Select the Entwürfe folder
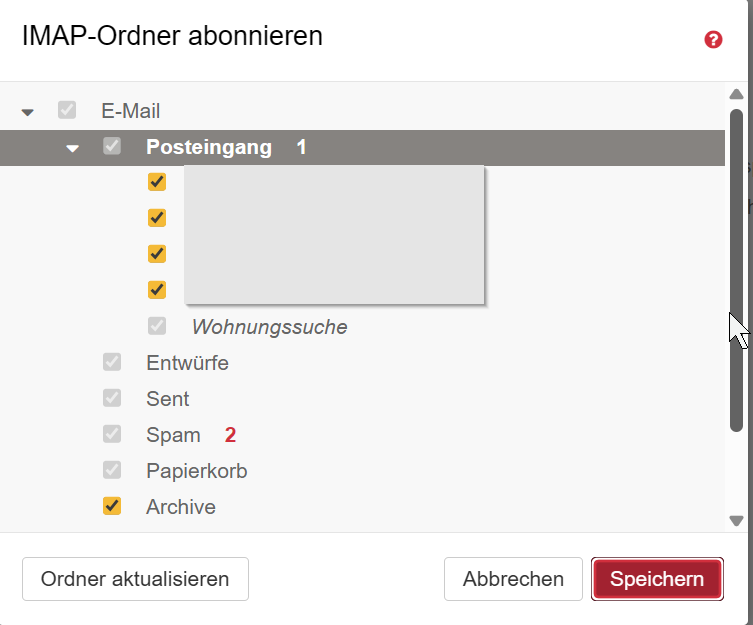 tap(187, 363)
